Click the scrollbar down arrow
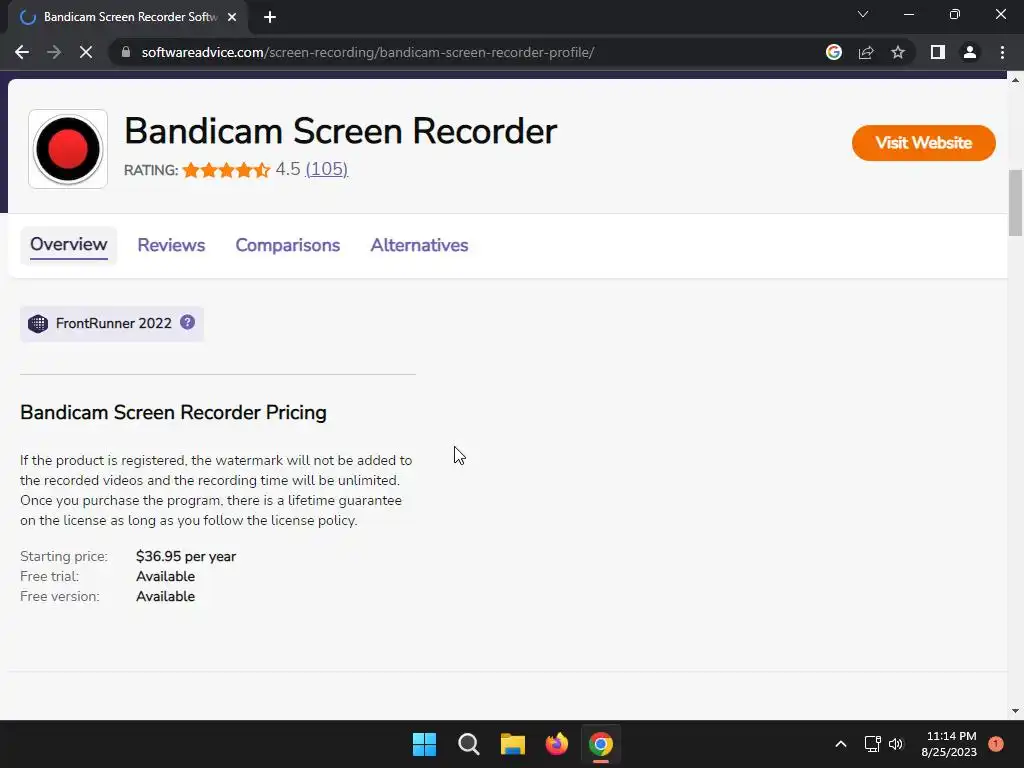 point(1015,711)
